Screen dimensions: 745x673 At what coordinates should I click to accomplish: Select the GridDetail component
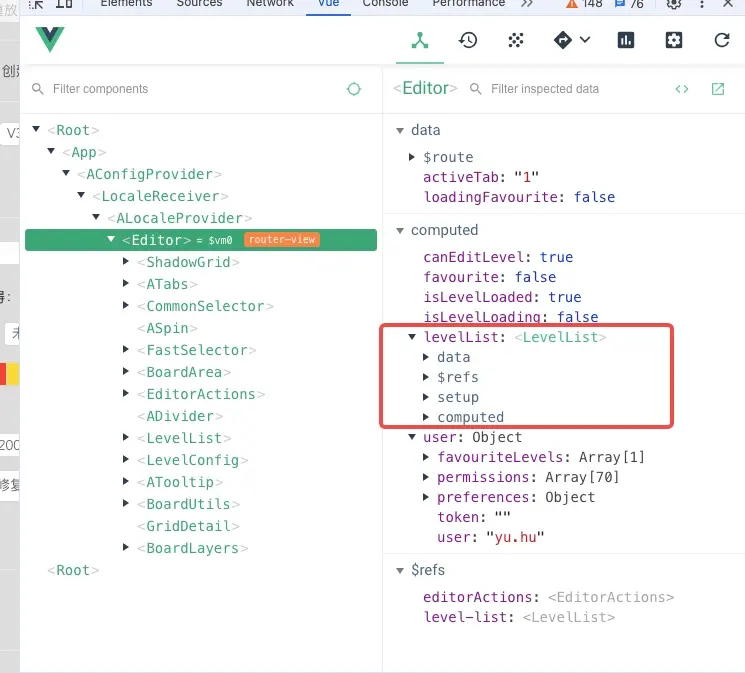click(188, 526)
